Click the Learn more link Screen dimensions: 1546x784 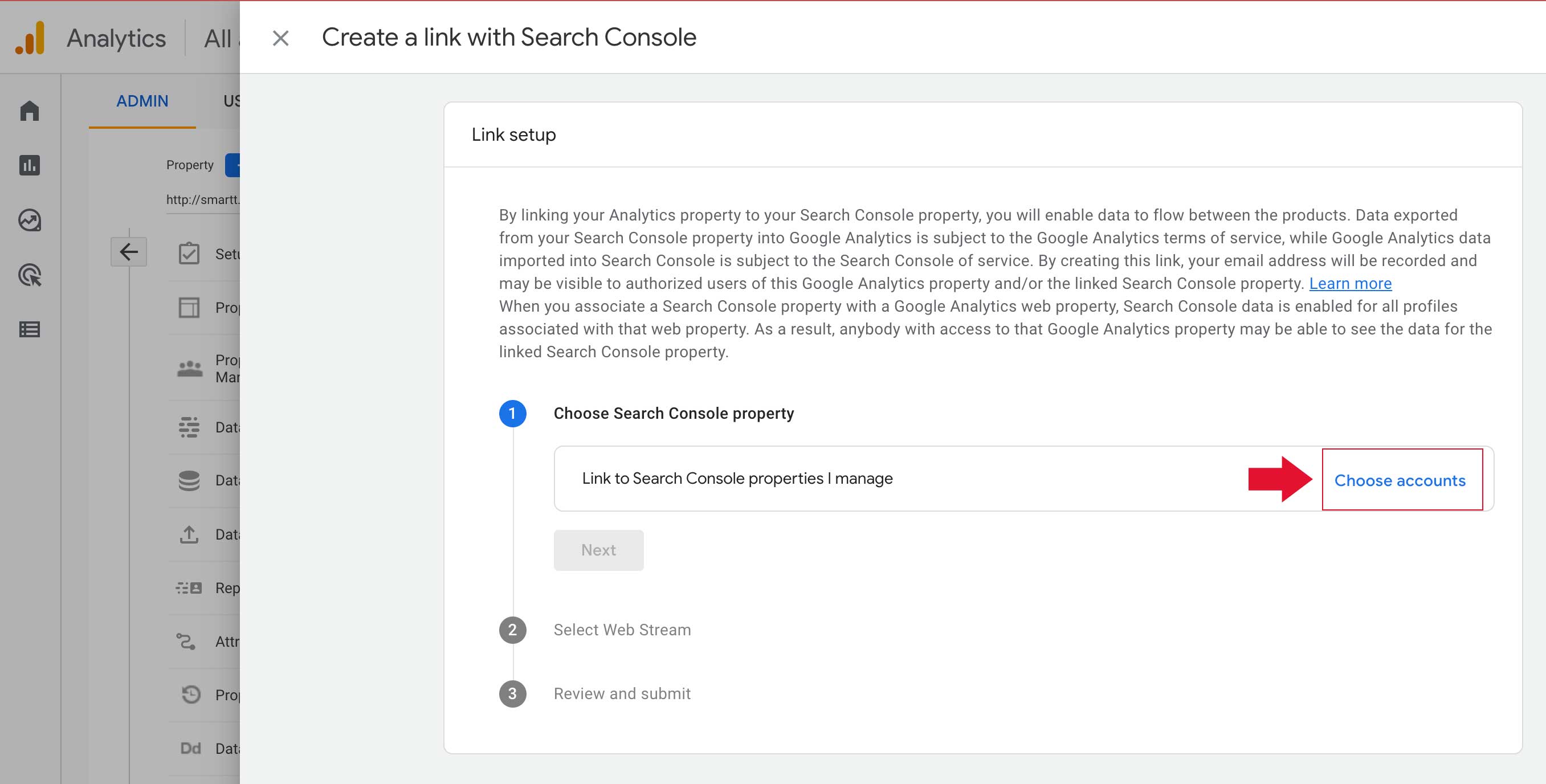(1350, 283)
